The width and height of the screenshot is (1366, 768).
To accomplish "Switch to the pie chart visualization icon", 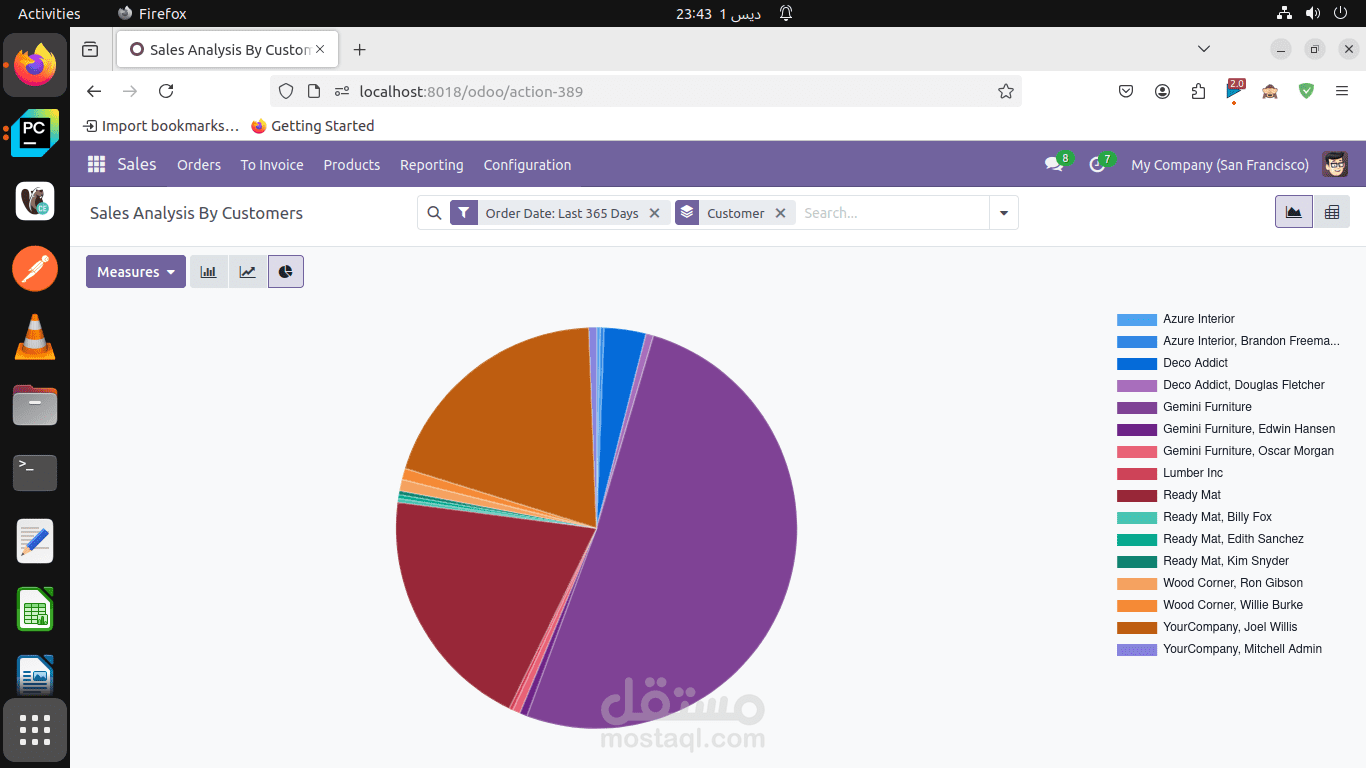I will pyautogui.click(x=285, y=271).
